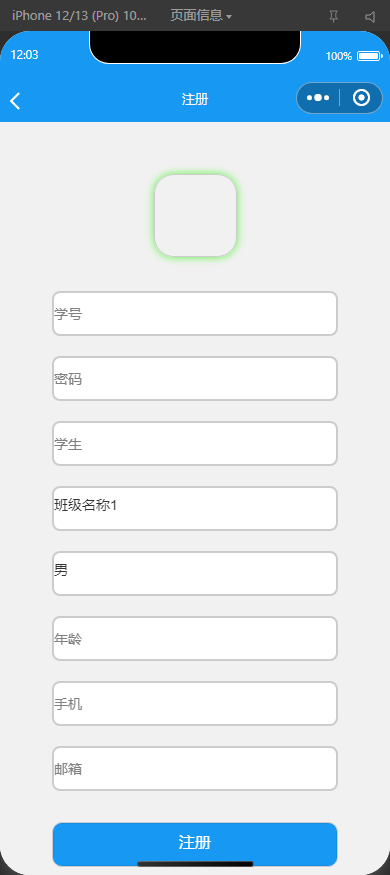Screen dimensions: 390x875
Task: Open the 男 gender picker
Action: [x=195, y=573]
